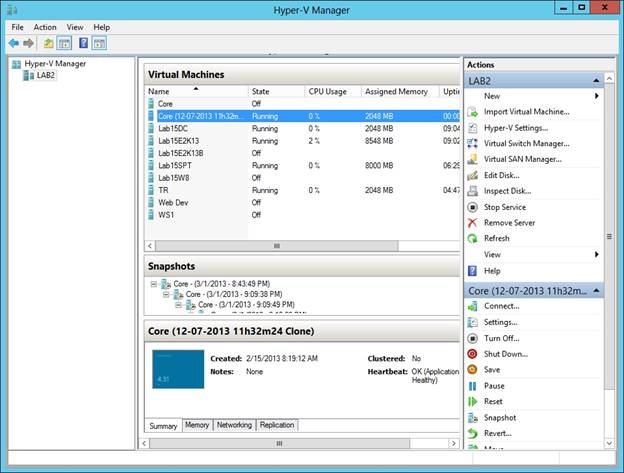Image resolution: width=624 pixels, height=473 pixels.
Task: Collapse the Core clone actions section arrow
Action: pos(596,291)
